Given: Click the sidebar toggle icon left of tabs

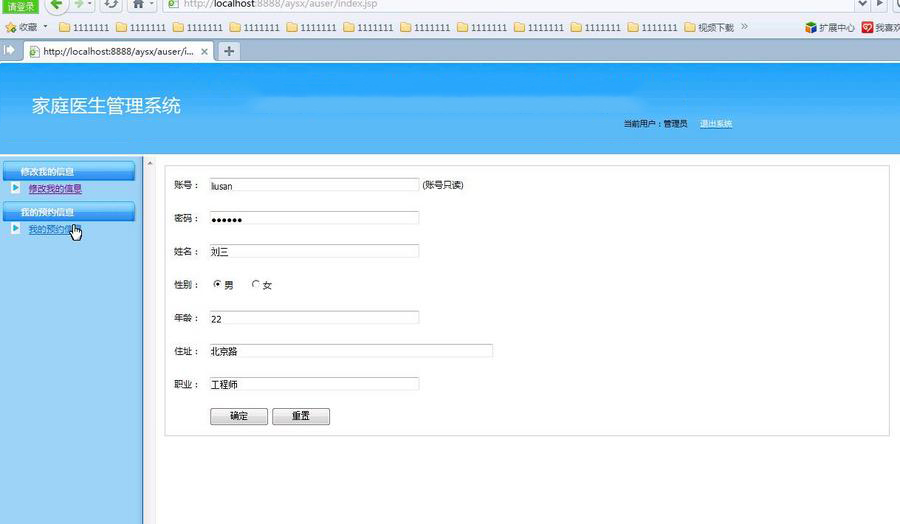Looking at the screenshot, I should [x=10, y=50].
